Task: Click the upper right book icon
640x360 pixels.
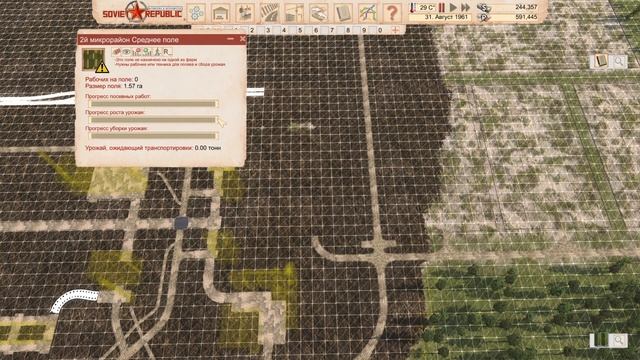Action: 600,61
